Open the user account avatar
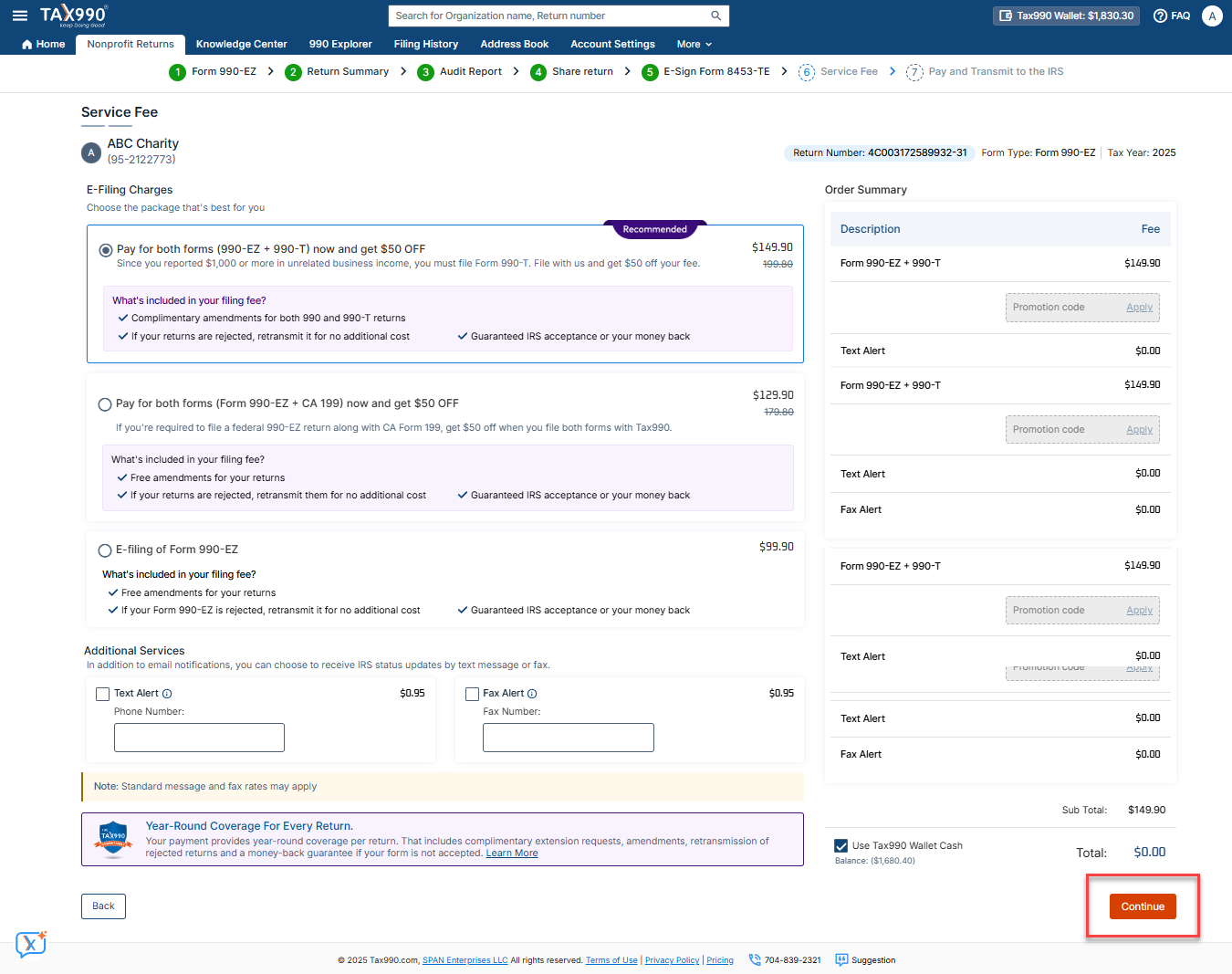The image size is (1232, 974). click(x=1212, y=16)
